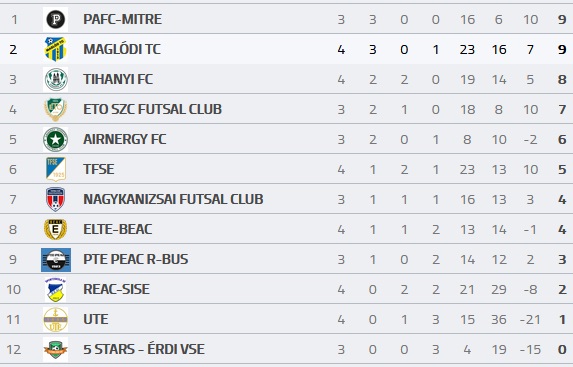Click the Maglódi TC yellow-blue crest
This screenshot has height=367, width=573.
pos(56,49)
